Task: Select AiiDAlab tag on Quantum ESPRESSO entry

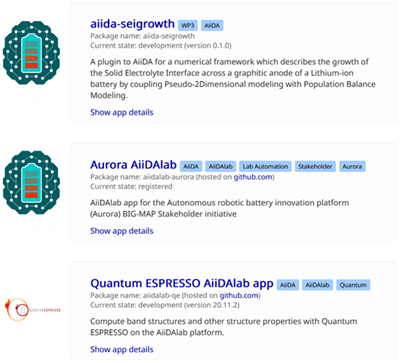Action: pos(317,285)
